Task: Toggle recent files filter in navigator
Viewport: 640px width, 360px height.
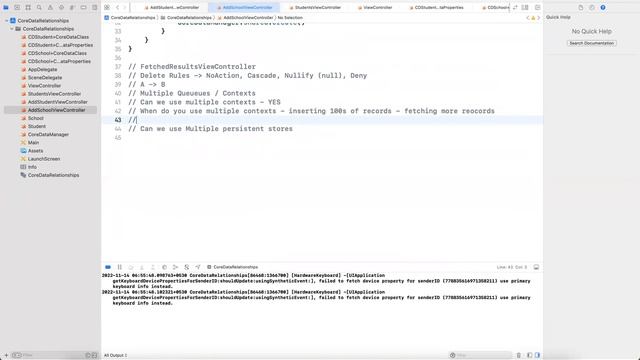Action: (x=88, y=355)
